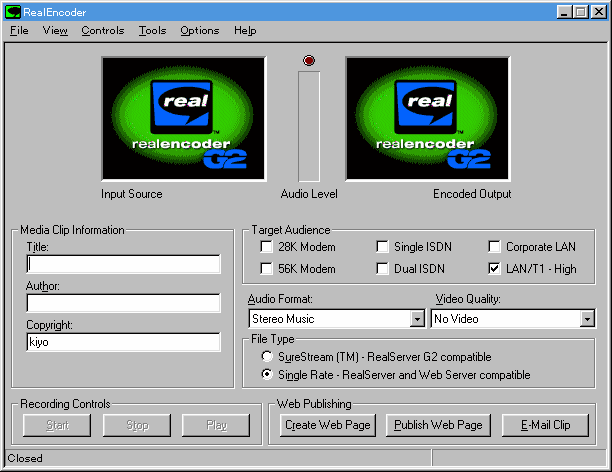This screenshot has height=472, width=612.
Task: Click the Publish Web Page button
Action: coord(438,425)
